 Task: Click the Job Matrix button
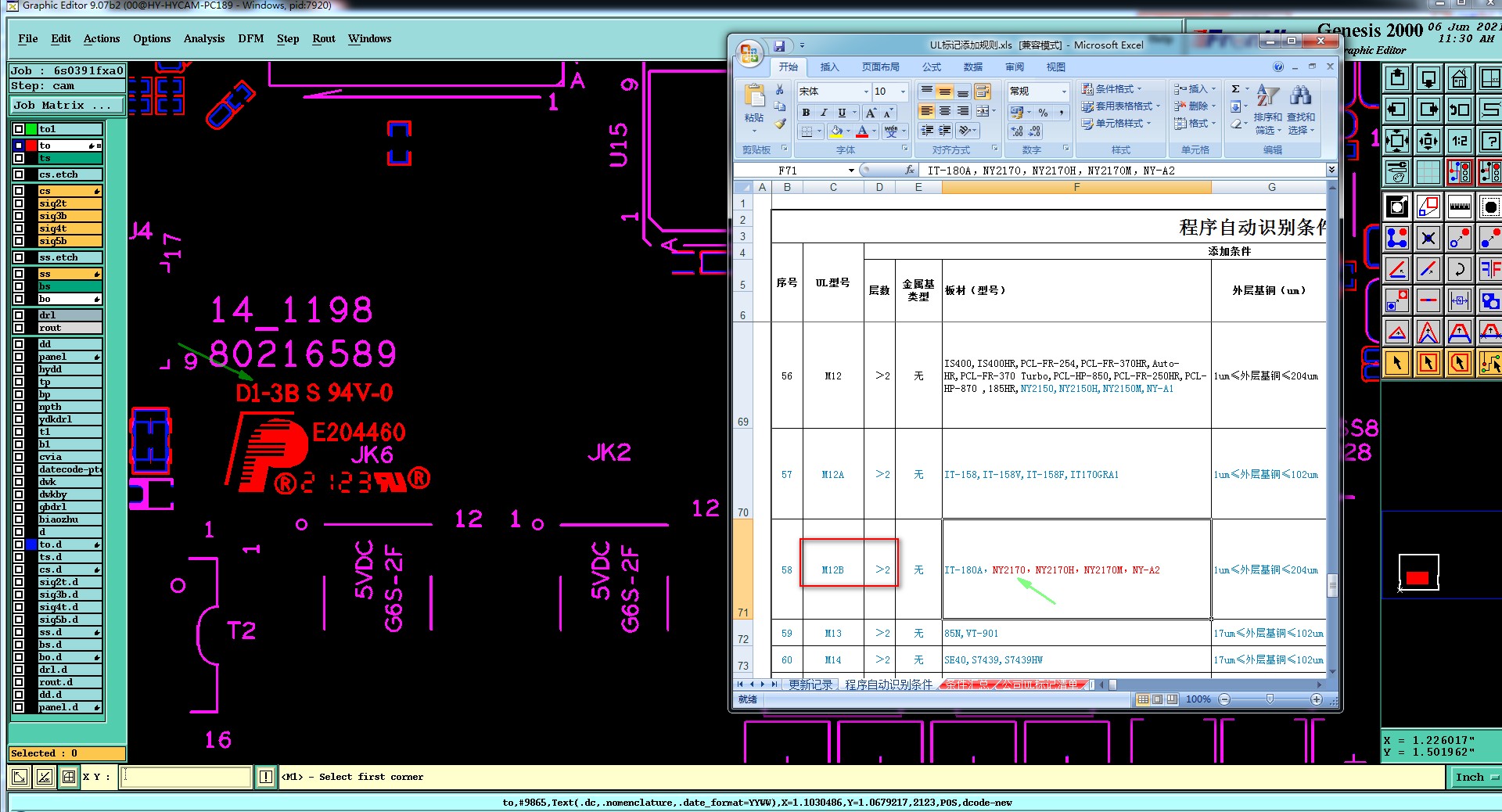66,106
